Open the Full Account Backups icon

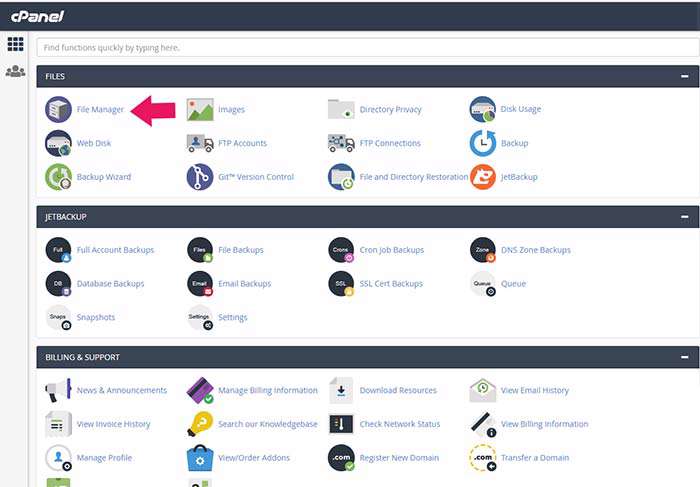pyautogui.click(x=58, y=250)
